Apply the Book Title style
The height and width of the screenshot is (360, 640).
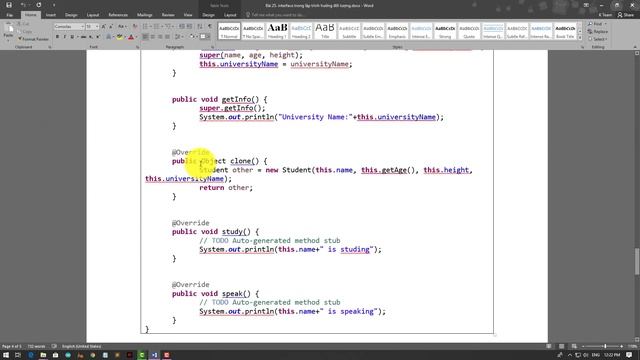click(x=565, y=31)
